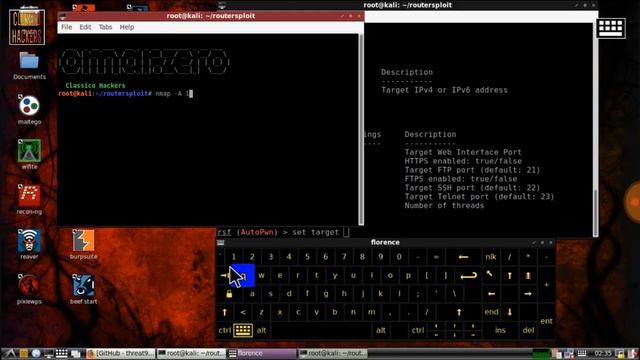This screenshot has width=640, height=360.
Task: Tap the backspace arrow key on Florence
Action: click(x=463, y=257)
